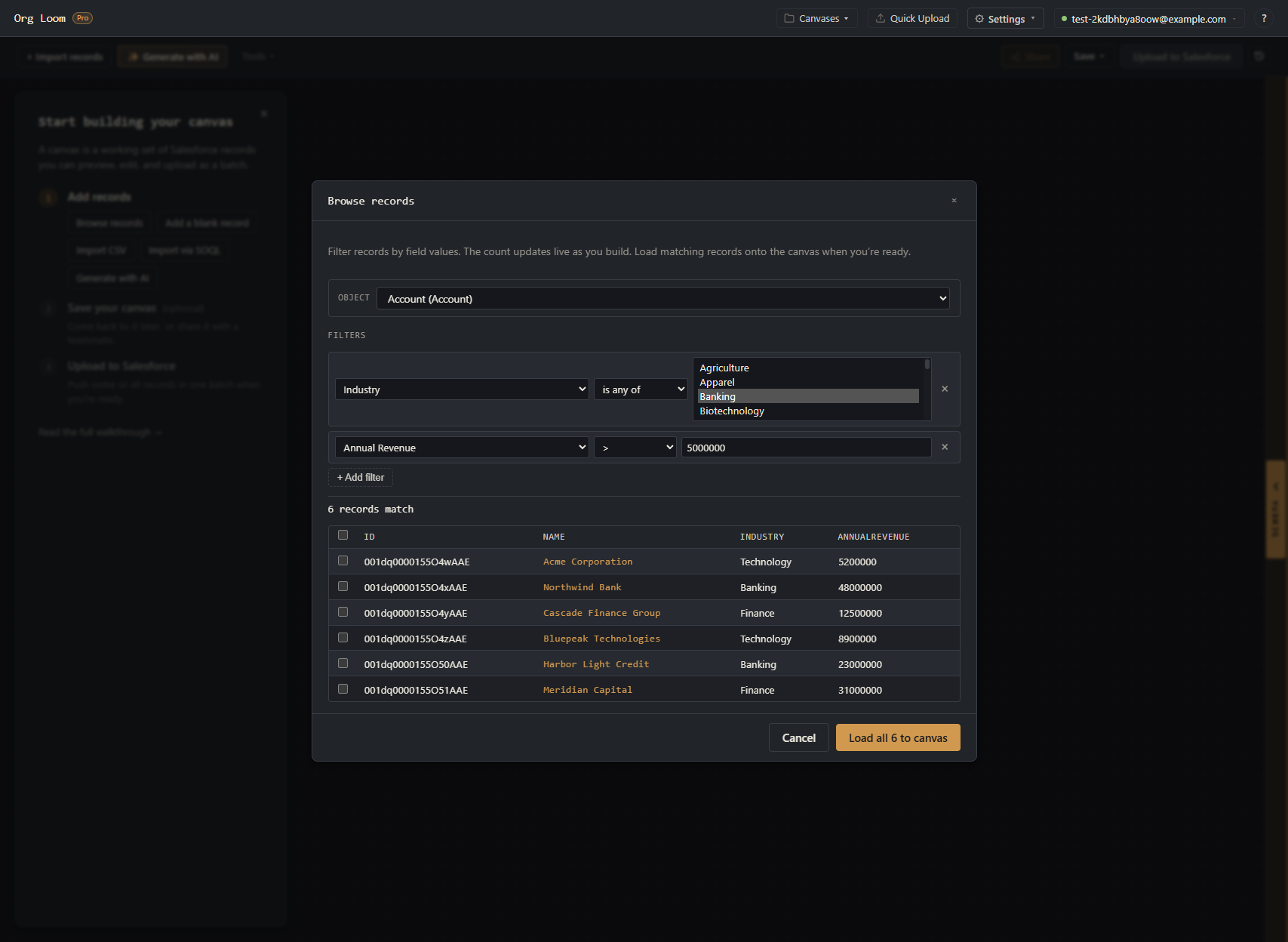The image size is (1288, 942).
Task: Click ID cell 001dq0000155O4wAAE
Action: [417, 562]
